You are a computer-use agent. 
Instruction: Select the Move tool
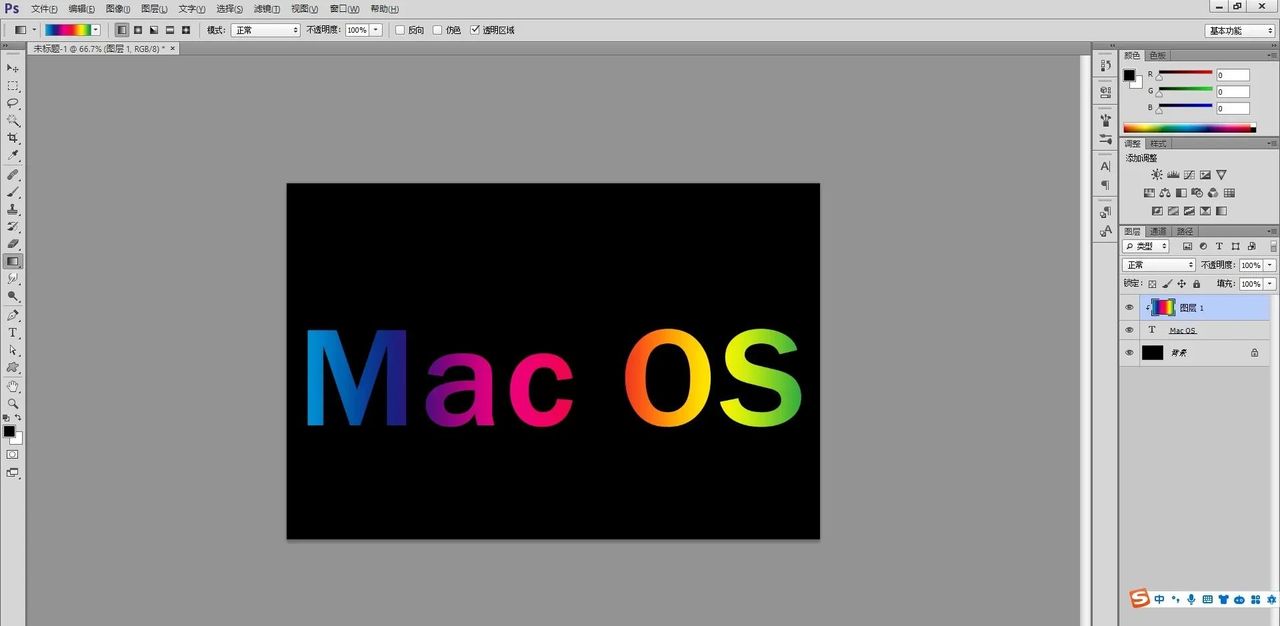coord(13,68)
